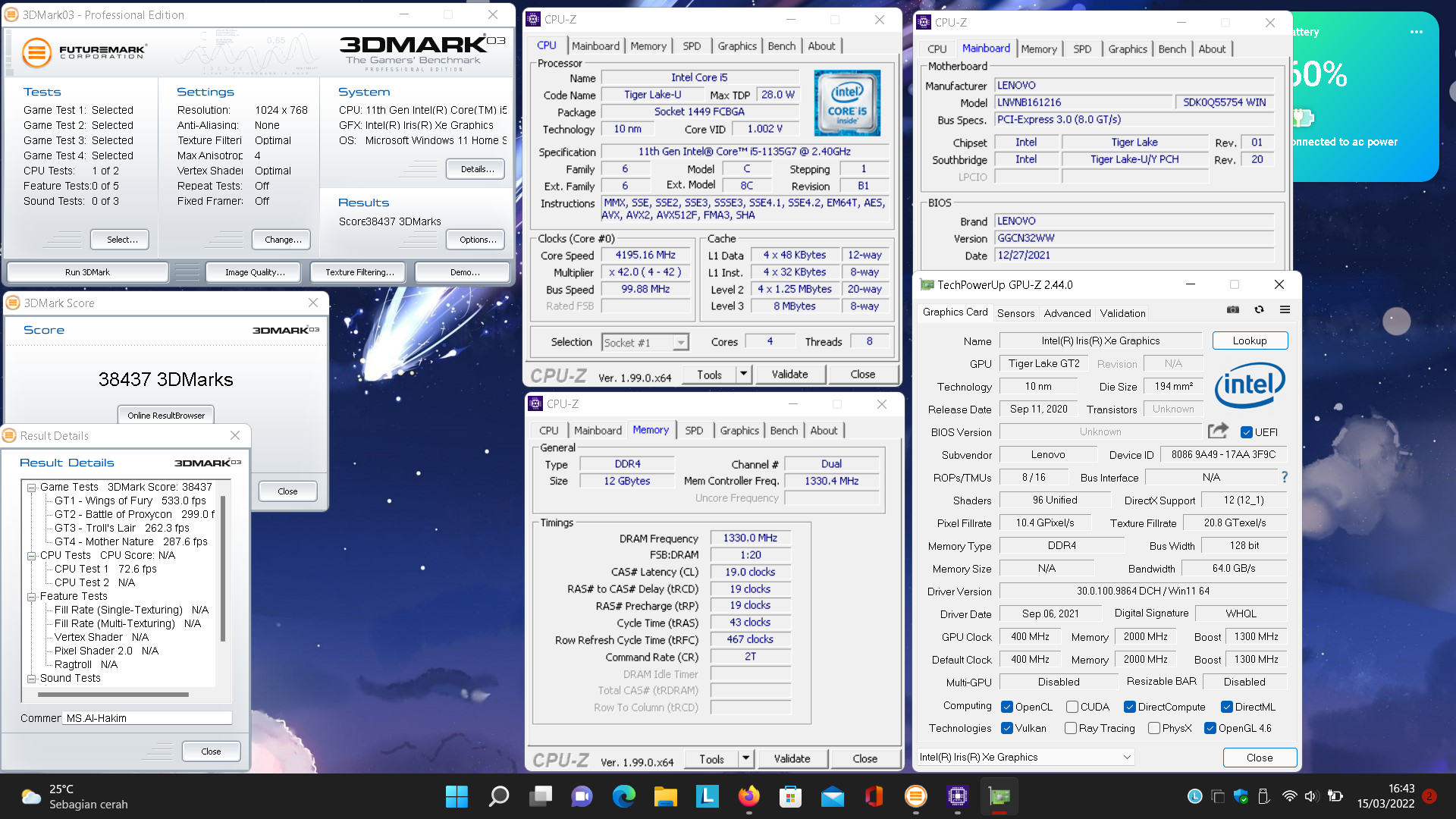Open Office from the taskbar

(874, 796)
